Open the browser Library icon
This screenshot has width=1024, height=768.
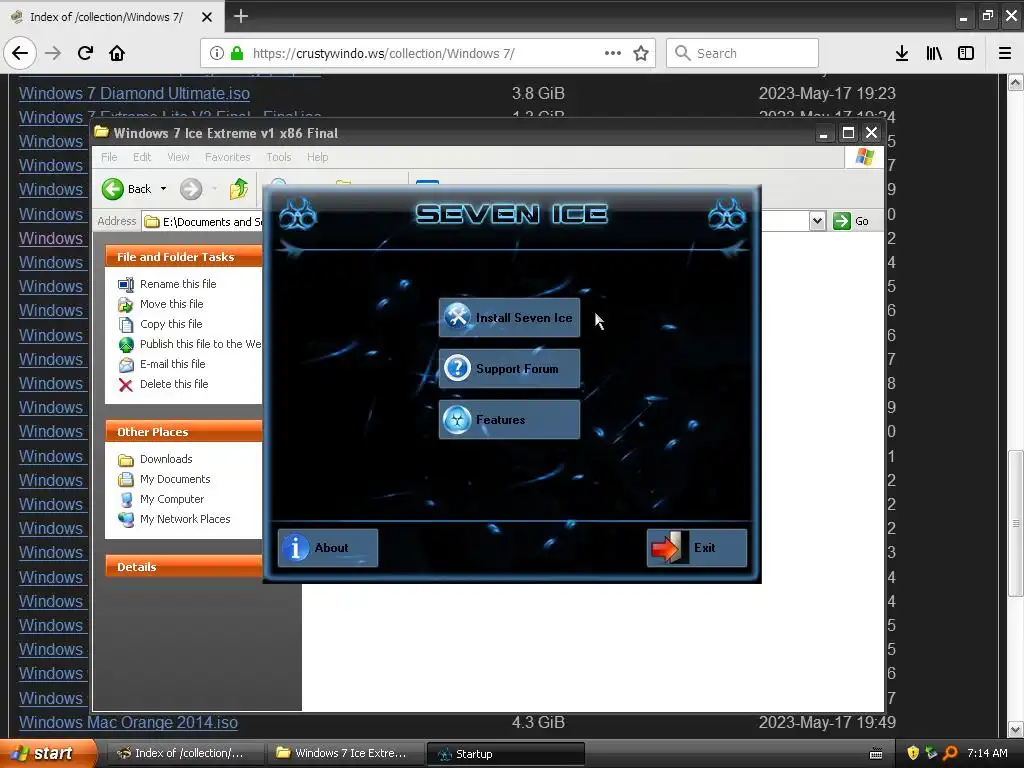[x=934, y=53]
